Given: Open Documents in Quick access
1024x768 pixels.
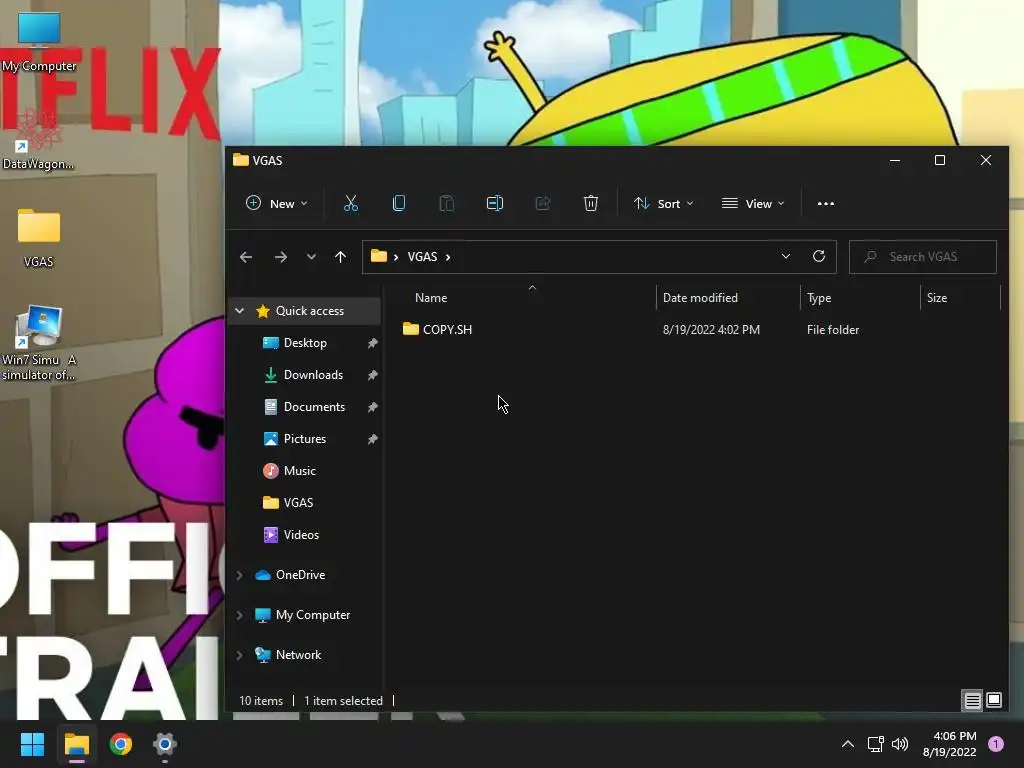Looking at the screenshot, I should (x=314, y=407).
